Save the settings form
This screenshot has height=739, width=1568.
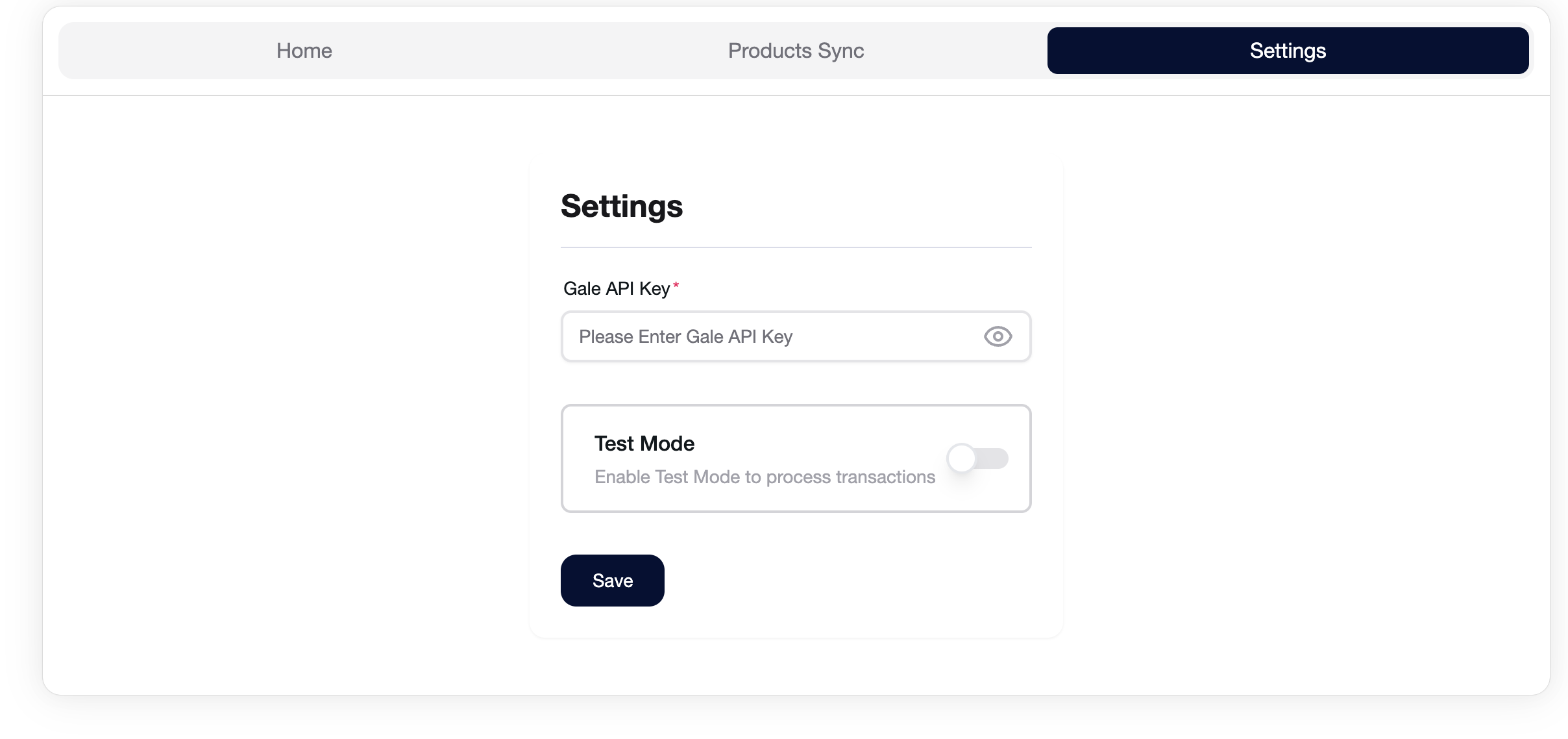613,581
